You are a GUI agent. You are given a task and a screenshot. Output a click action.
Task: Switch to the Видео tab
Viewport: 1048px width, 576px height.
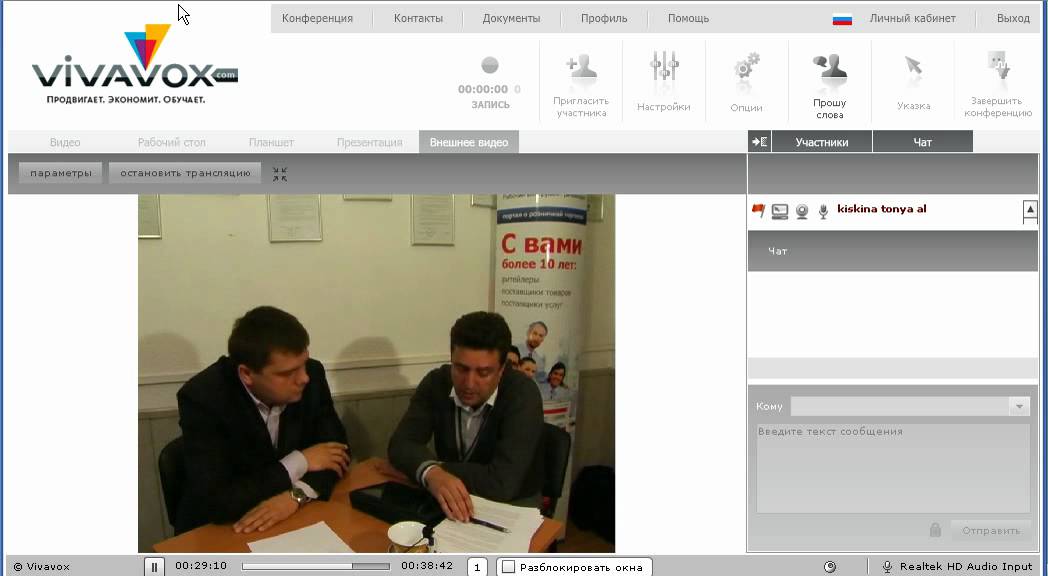pyautogui.click(x=65, y=142)
